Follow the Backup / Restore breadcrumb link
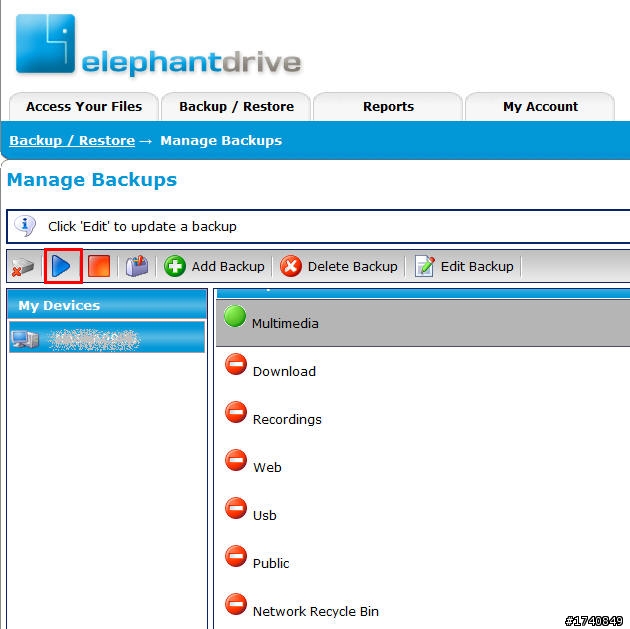 tap(72, 141)
